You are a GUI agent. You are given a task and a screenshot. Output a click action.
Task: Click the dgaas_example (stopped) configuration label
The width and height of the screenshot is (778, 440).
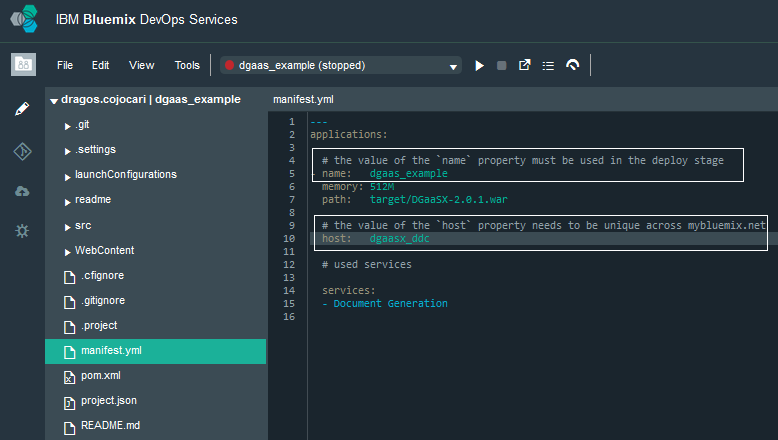(302, 65)
